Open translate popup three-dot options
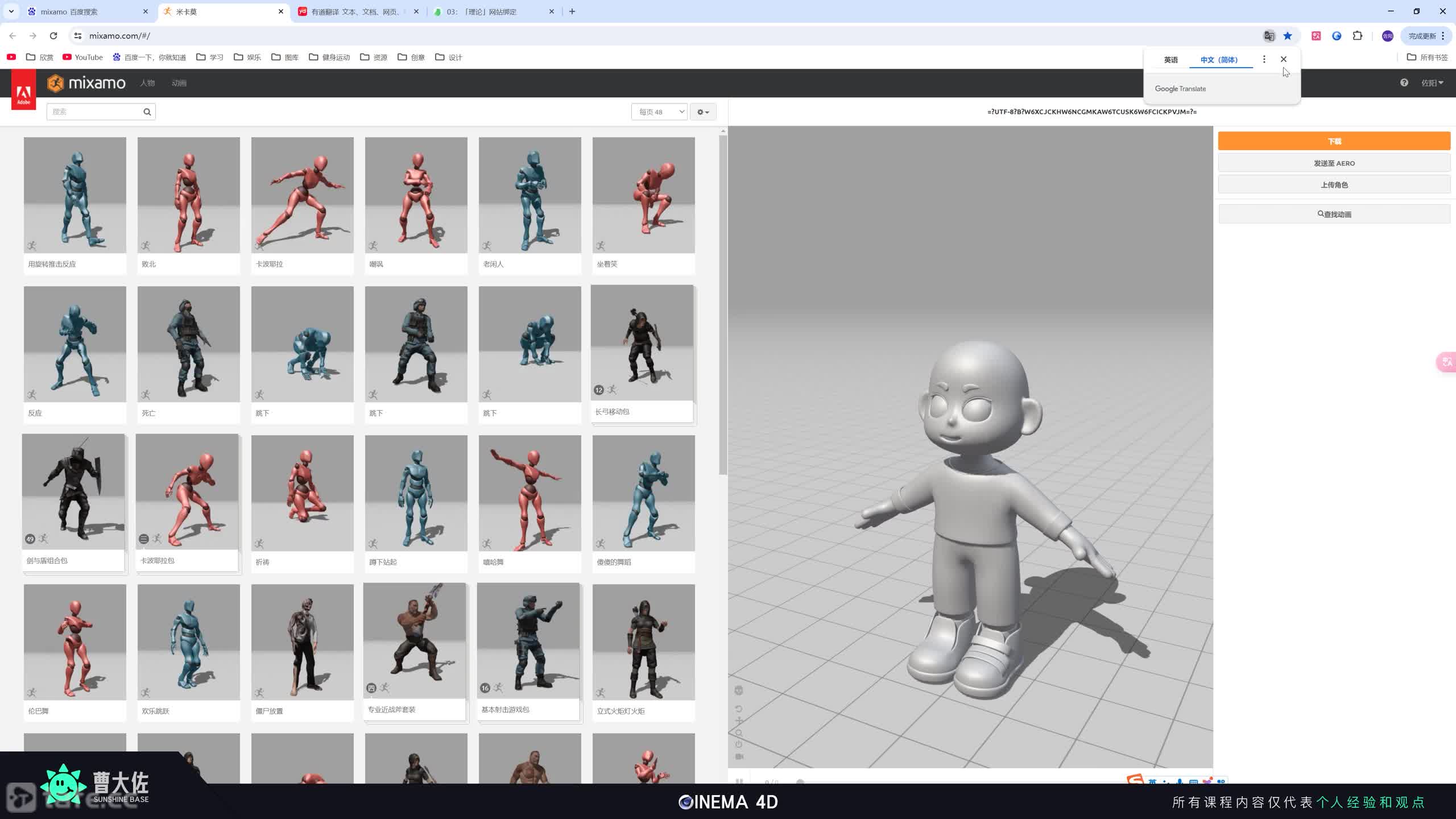The height and width of the screenshot is (819, 1456). click(x=1264, y=59)
